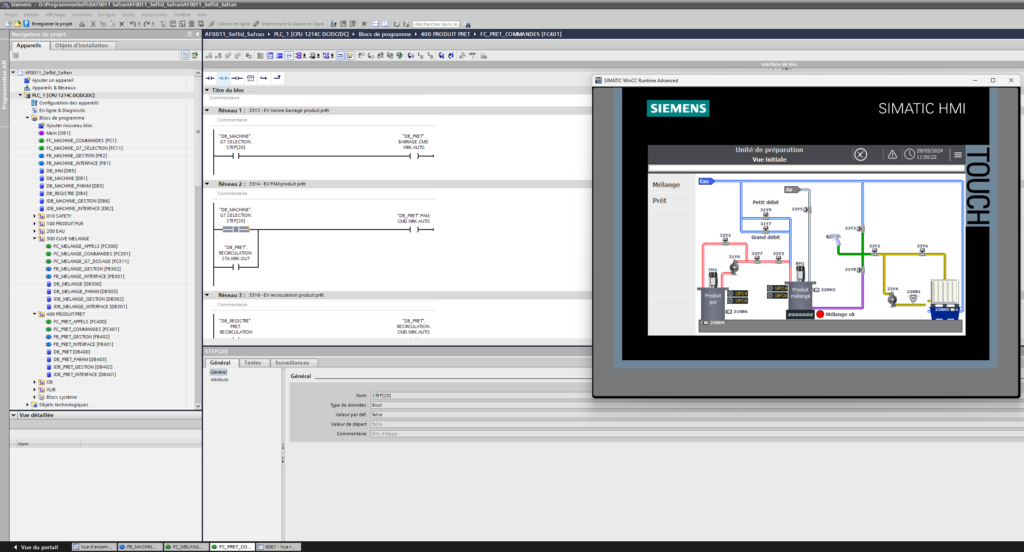The width and height of the screenshot is (1024, 552).
Task: Click valve 31Y9 on HMI Petit débit line
Action: 766,213
